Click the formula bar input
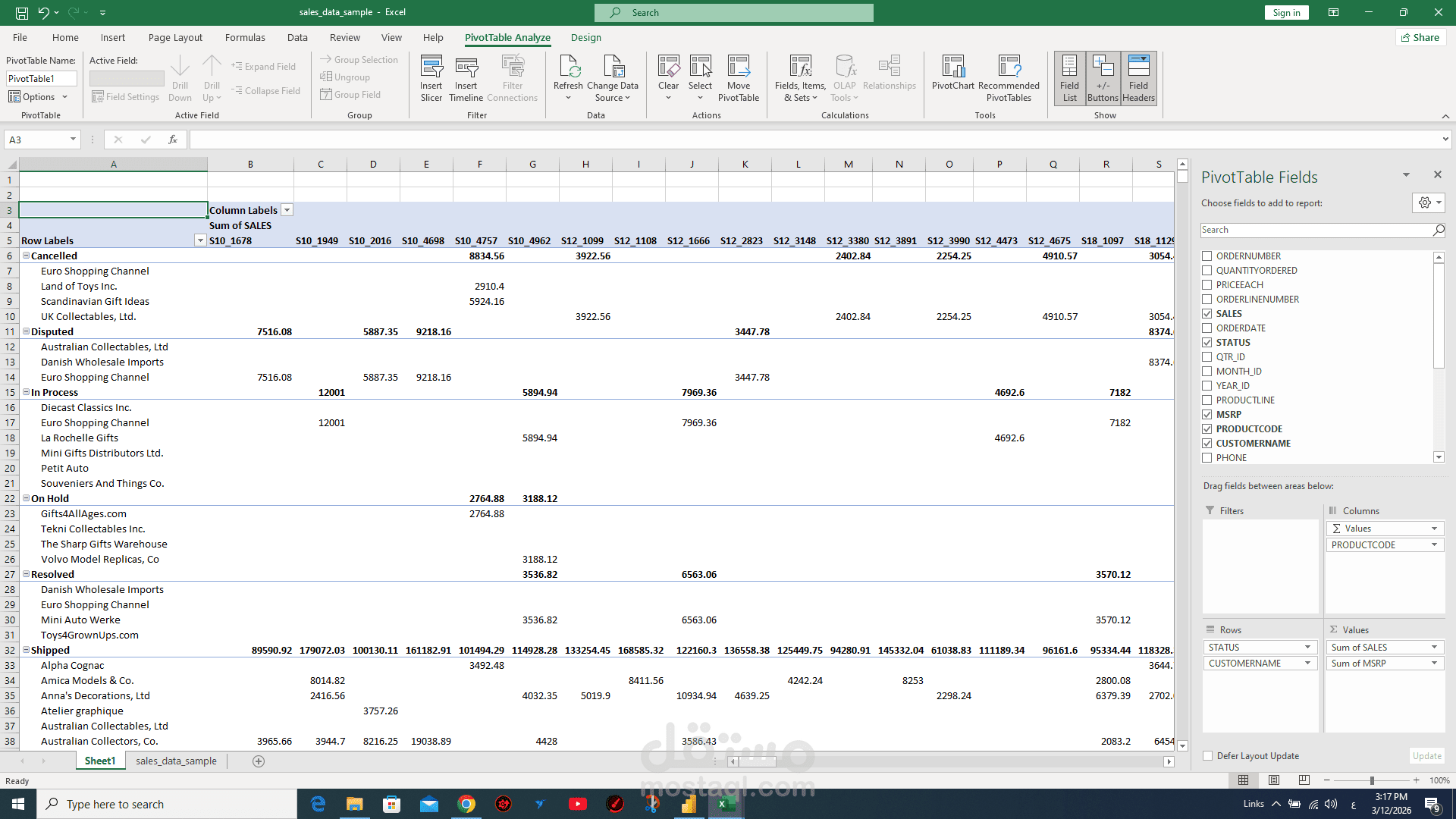1456x819 pixels. (x=815, y=140)
